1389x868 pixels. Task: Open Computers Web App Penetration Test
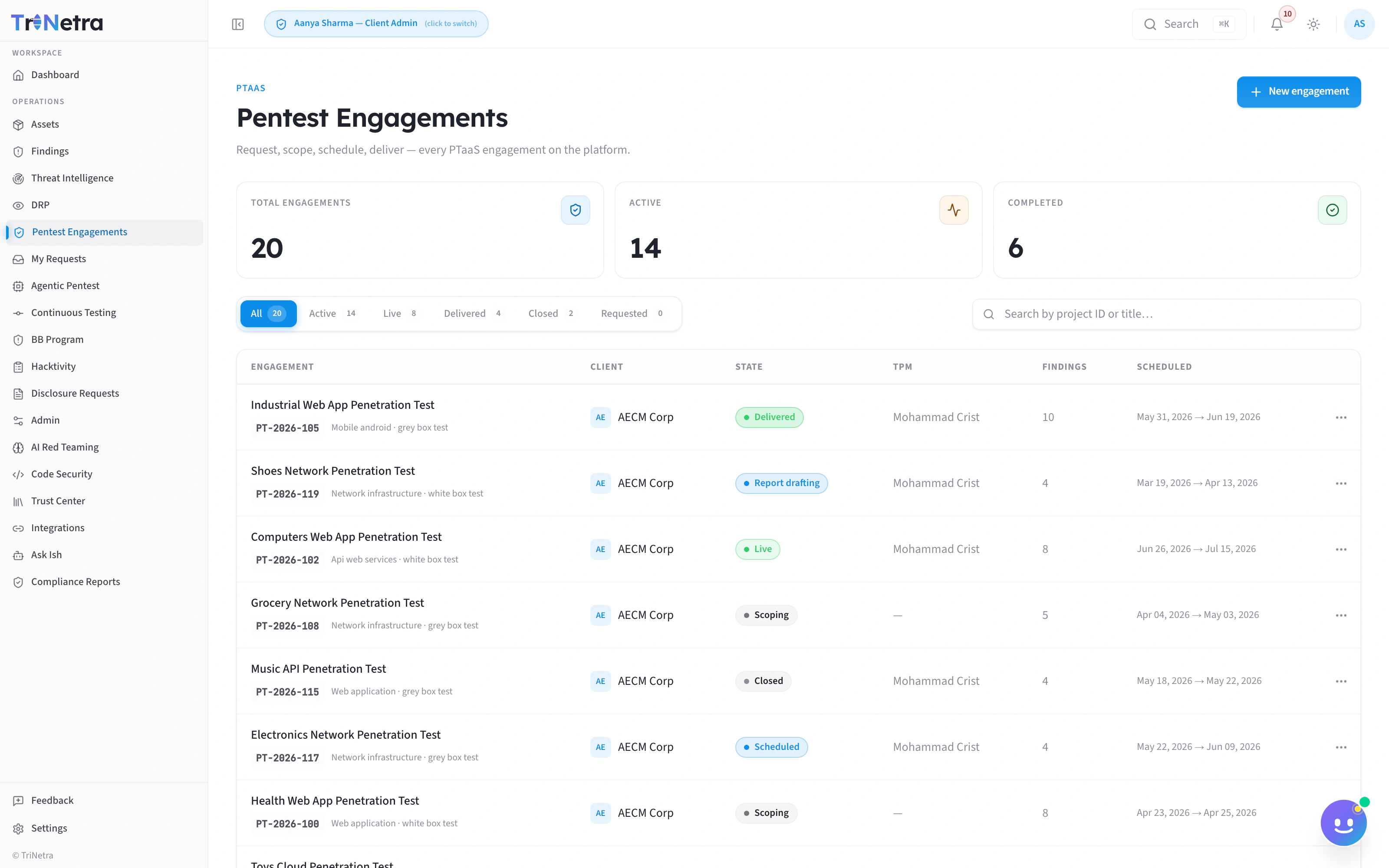[x=346, y=537]
